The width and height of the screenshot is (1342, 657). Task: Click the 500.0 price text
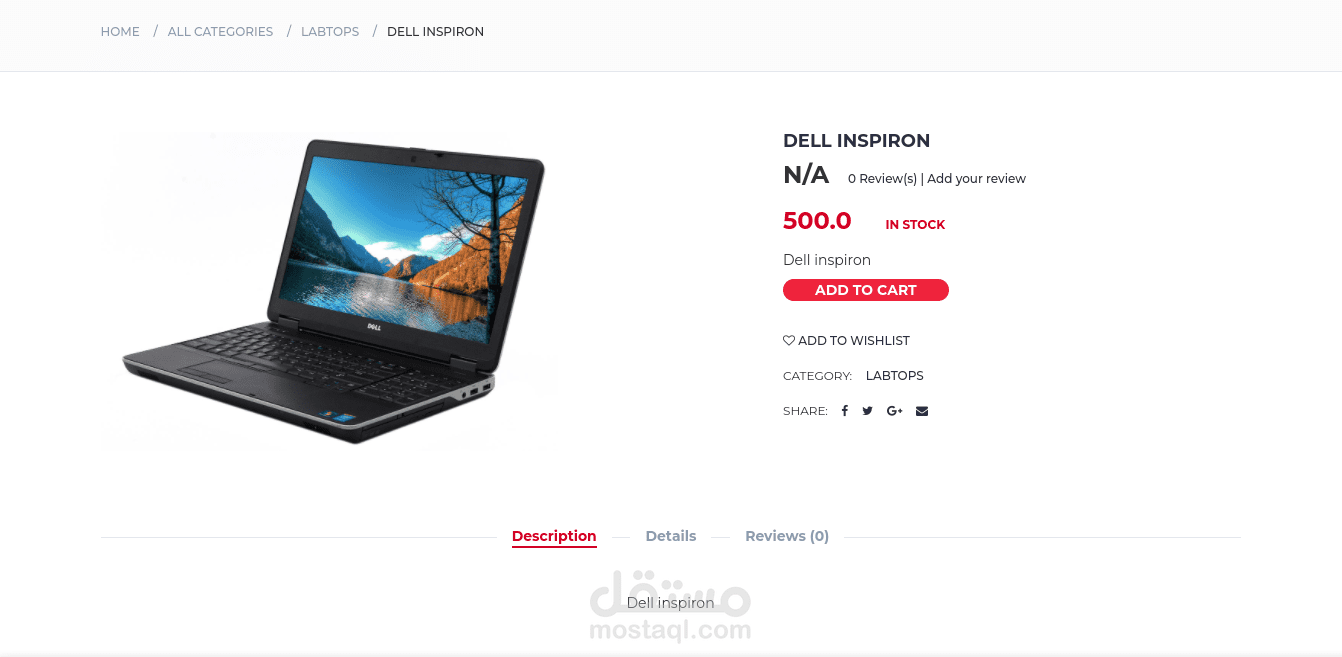click(x=817, y=221)
